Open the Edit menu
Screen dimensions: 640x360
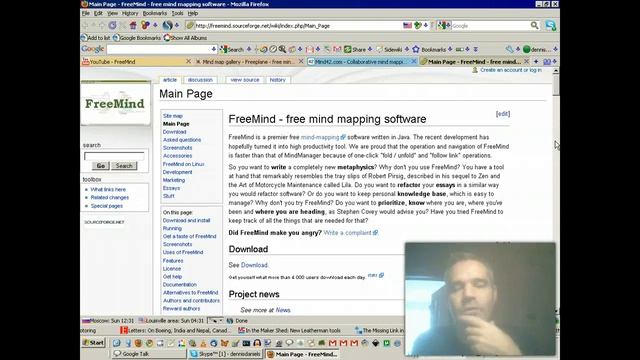coord(98,13)
